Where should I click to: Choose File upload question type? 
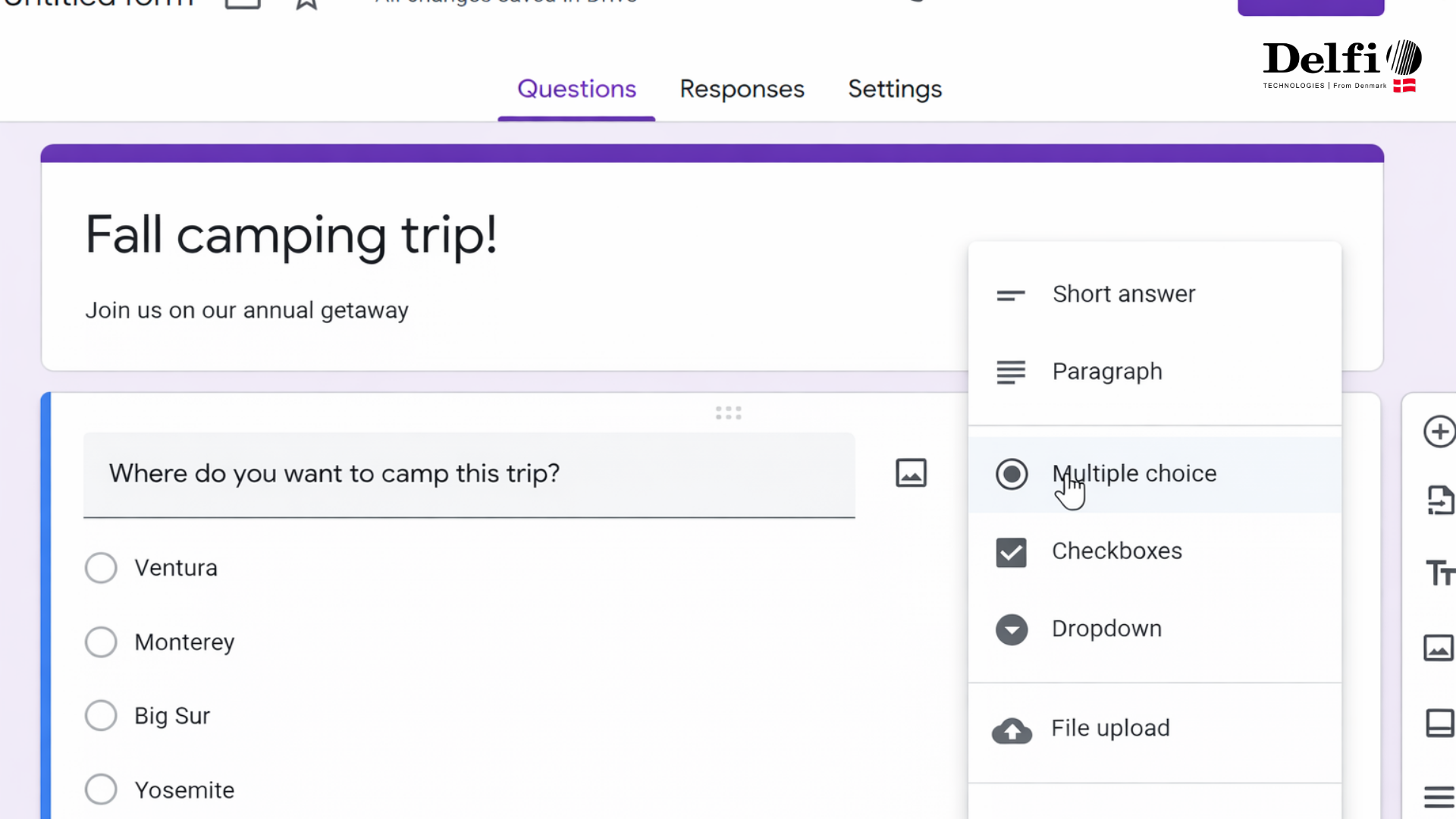(x=1110, y=729)
